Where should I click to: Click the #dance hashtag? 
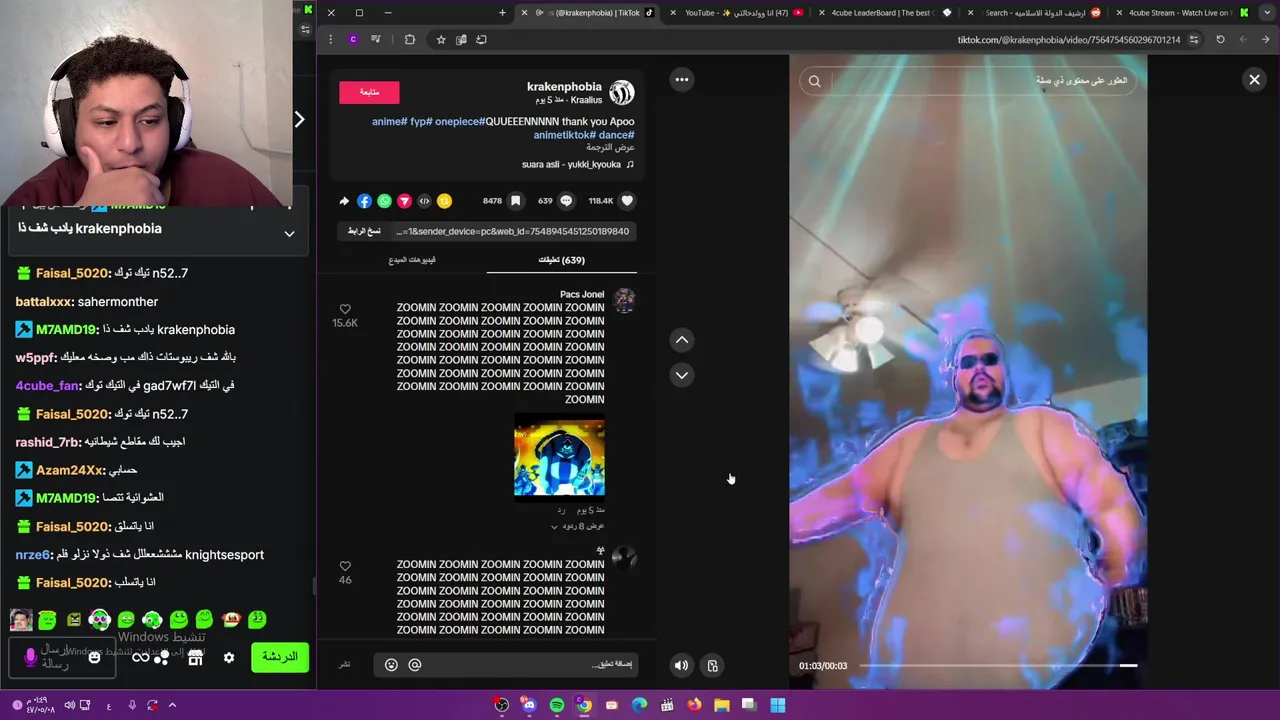click(x=616, y=135)
